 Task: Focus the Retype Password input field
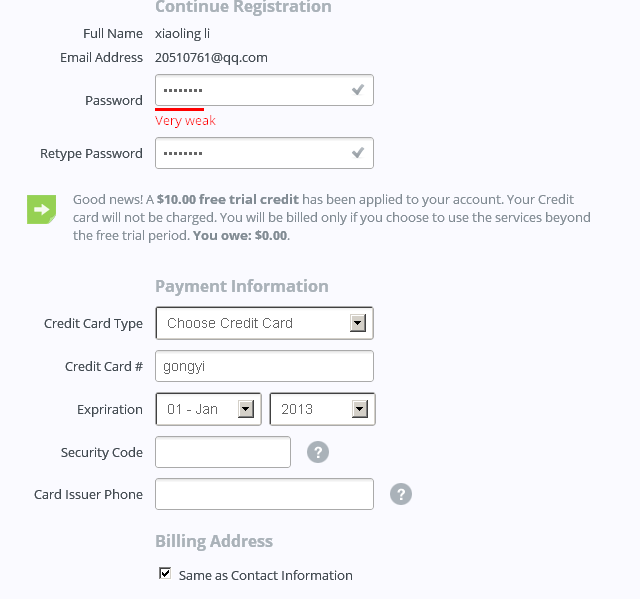(x=264, y=153)
